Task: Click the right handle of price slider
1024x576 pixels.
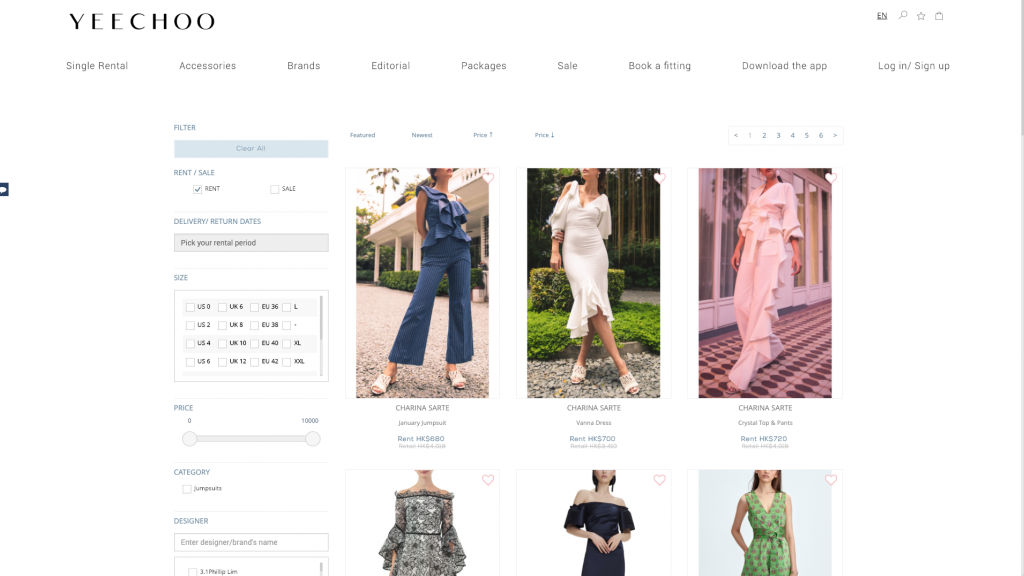Action: pyautogui.click(x=313, y=439)
